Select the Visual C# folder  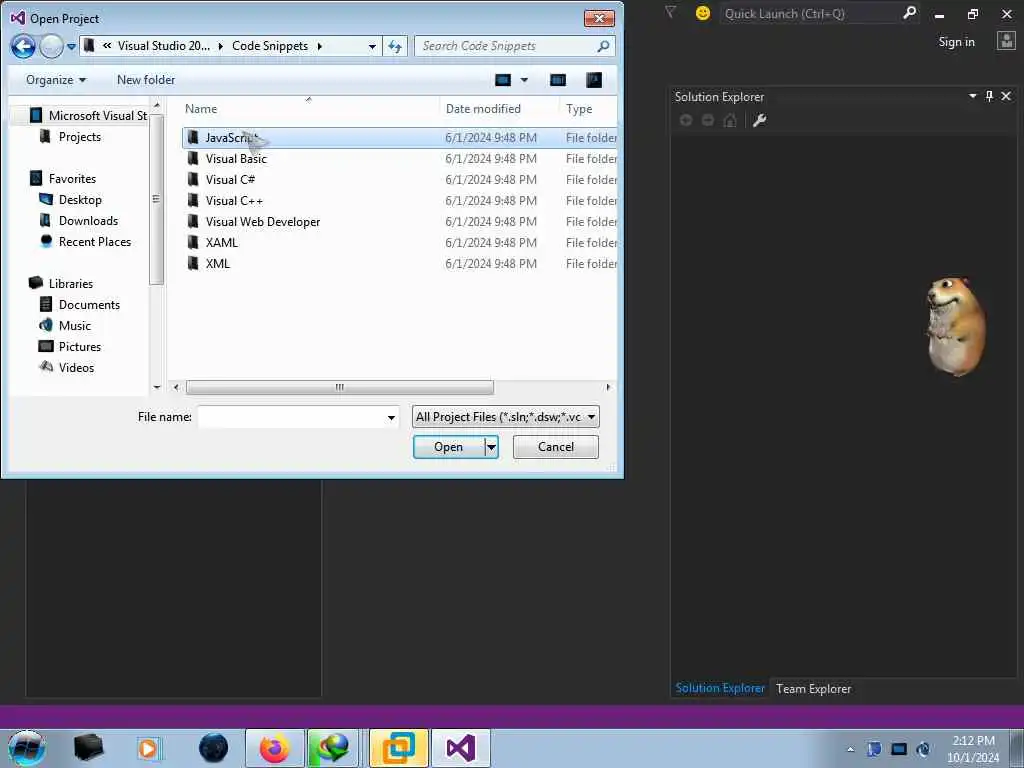pos(399,180)
